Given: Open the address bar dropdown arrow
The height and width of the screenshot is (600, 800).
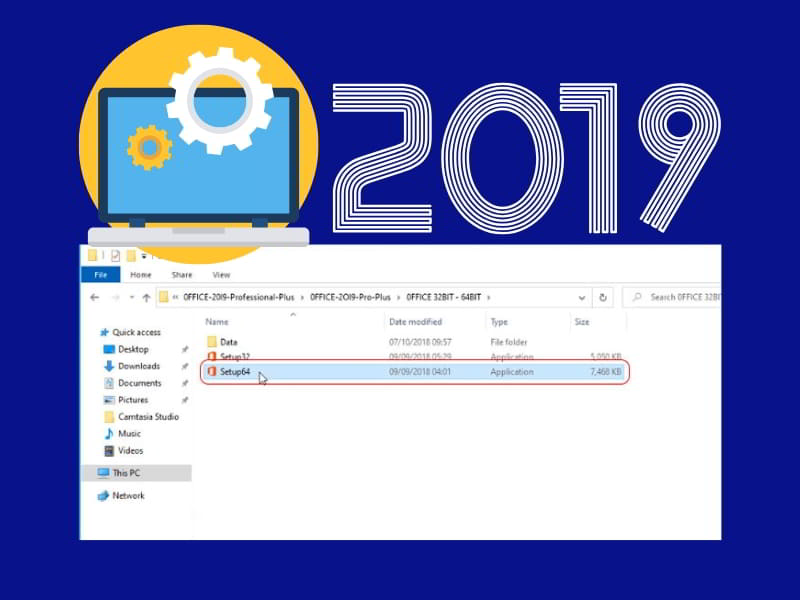Looking at the screenshot, I should click(x=582, y=297).
